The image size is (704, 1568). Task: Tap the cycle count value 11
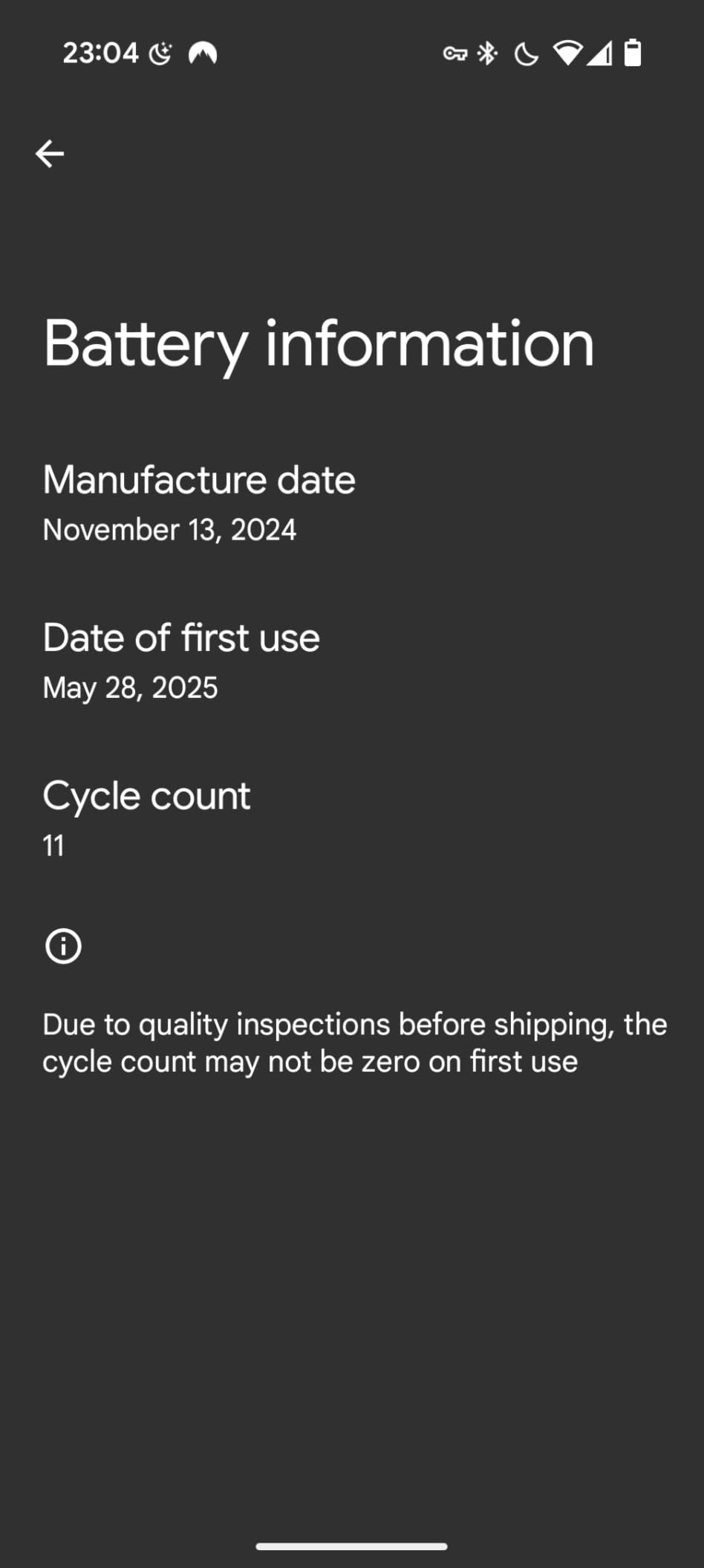pos(53,846)
